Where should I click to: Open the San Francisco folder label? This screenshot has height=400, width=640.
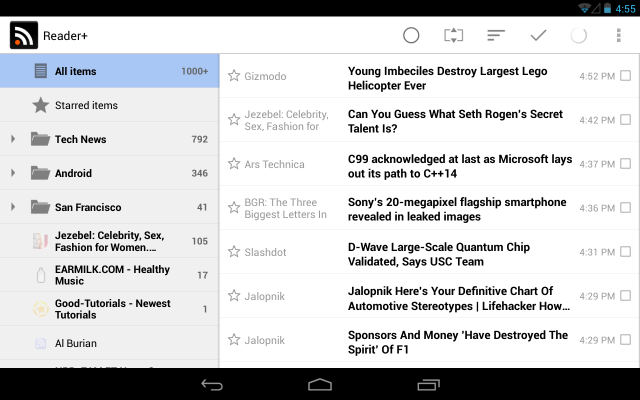tap(88, 207)
